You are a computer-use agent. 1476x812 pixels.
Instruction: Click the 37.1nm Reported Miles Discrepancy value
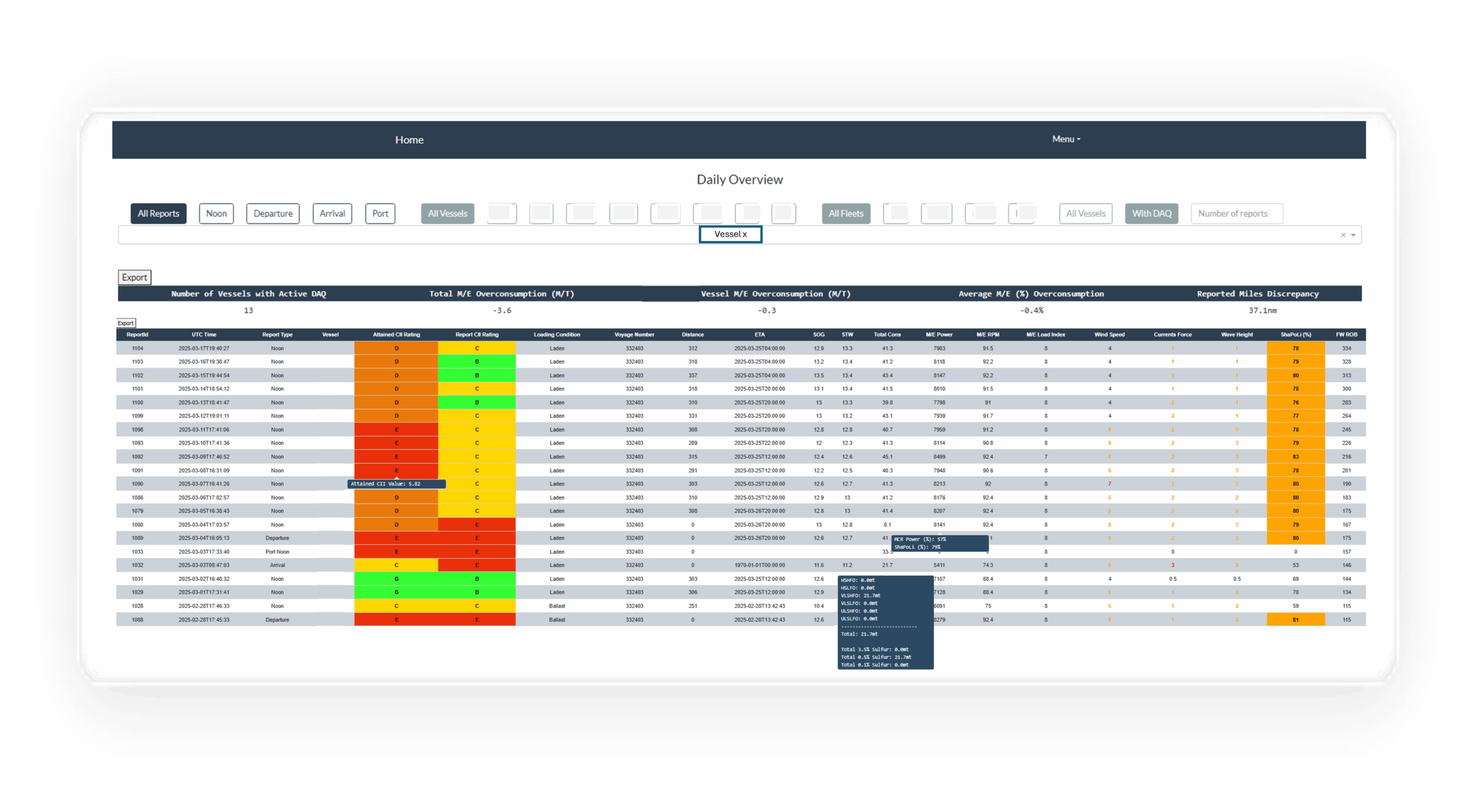(1263, 311)
